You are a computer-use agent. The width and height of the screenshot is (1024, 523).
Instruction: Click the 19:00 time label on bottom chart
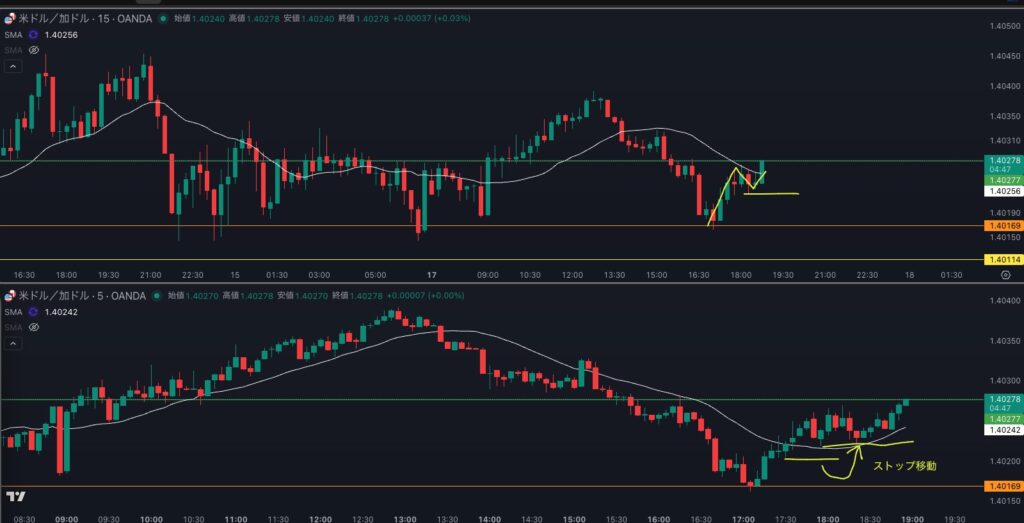910,519
